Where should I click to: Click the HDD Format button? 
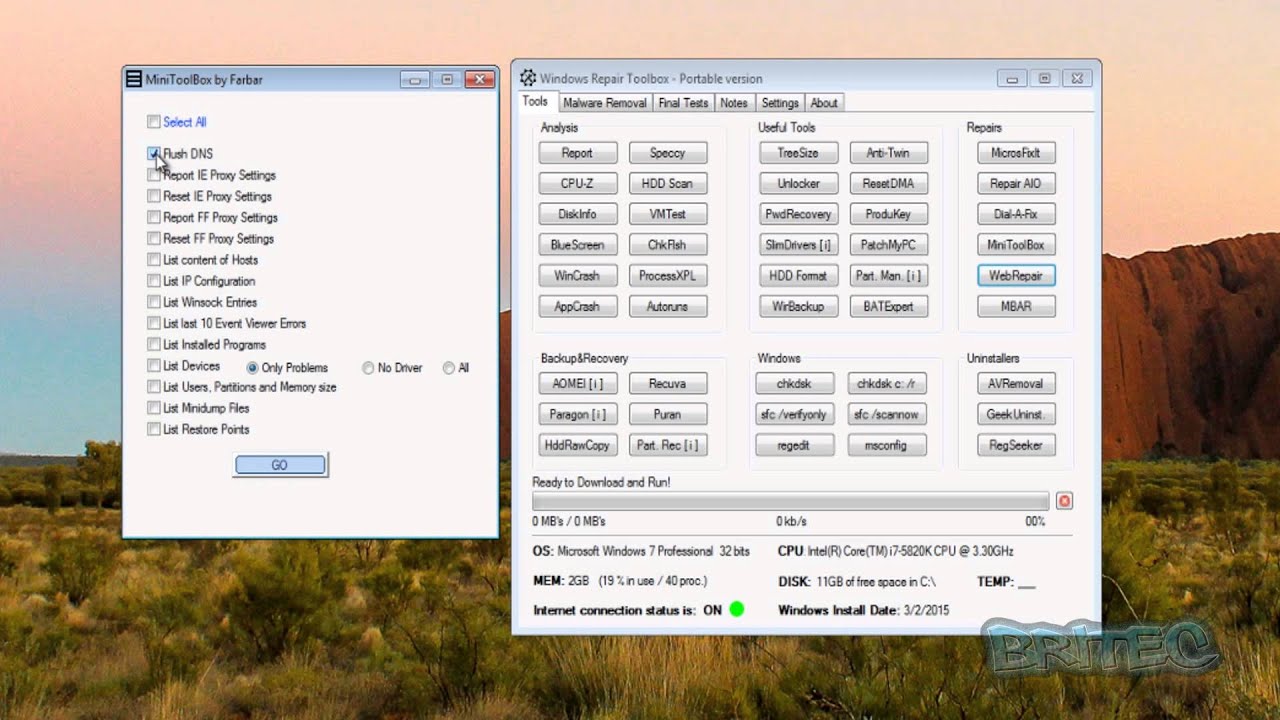(x=798, y=275)
